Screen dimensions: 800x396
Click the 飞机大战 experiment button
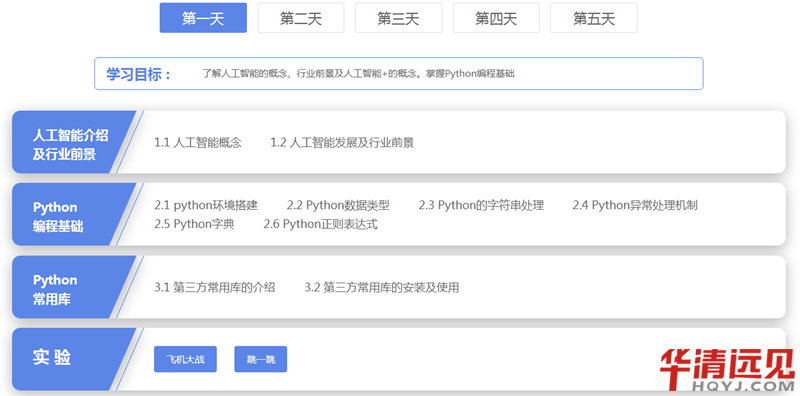(185, 359)
